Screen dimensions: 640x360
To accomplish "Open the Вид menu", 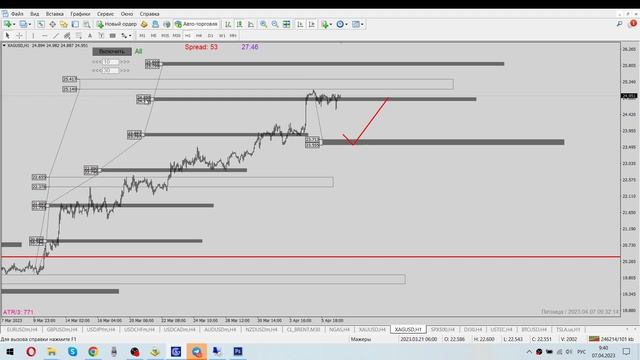I will 35,14.
